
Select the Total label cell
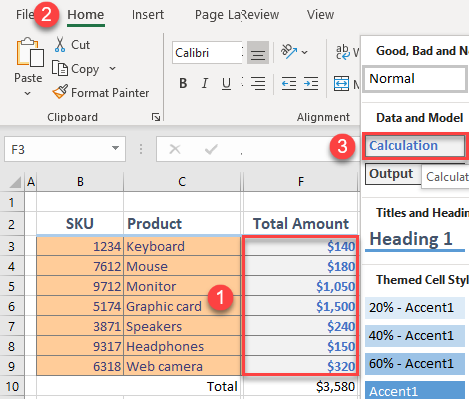182,386
